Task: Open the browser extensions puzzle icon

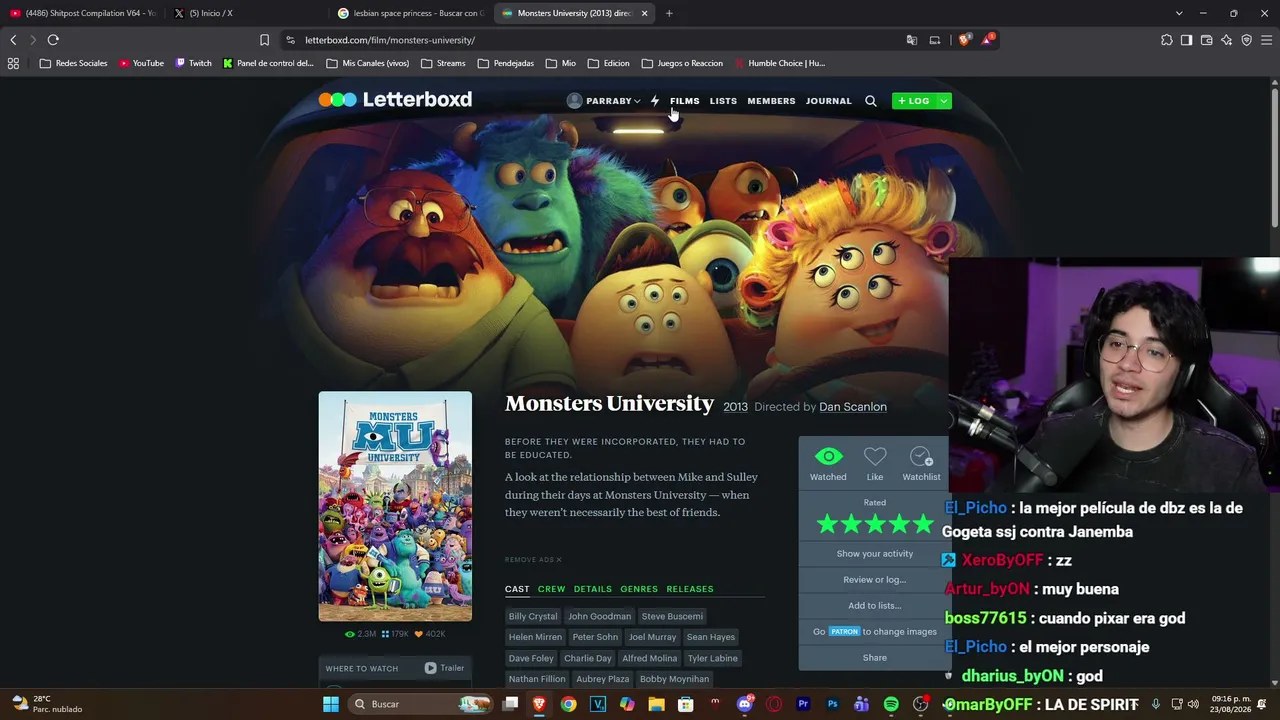Action: click(x=1167, y=40)
